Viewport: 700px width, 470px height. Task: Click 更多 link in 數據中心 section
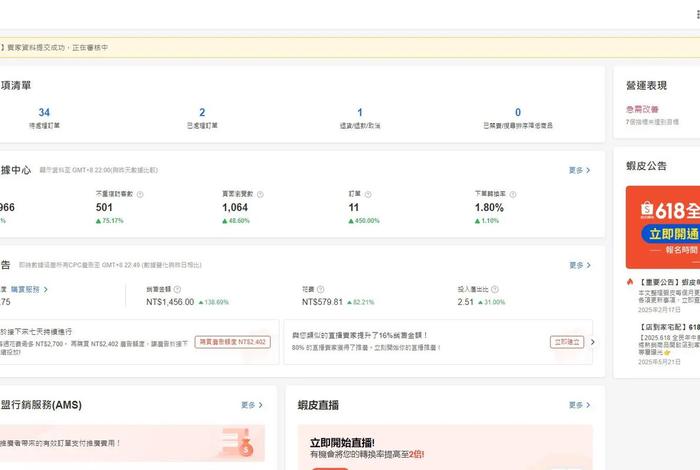point(579,170)
